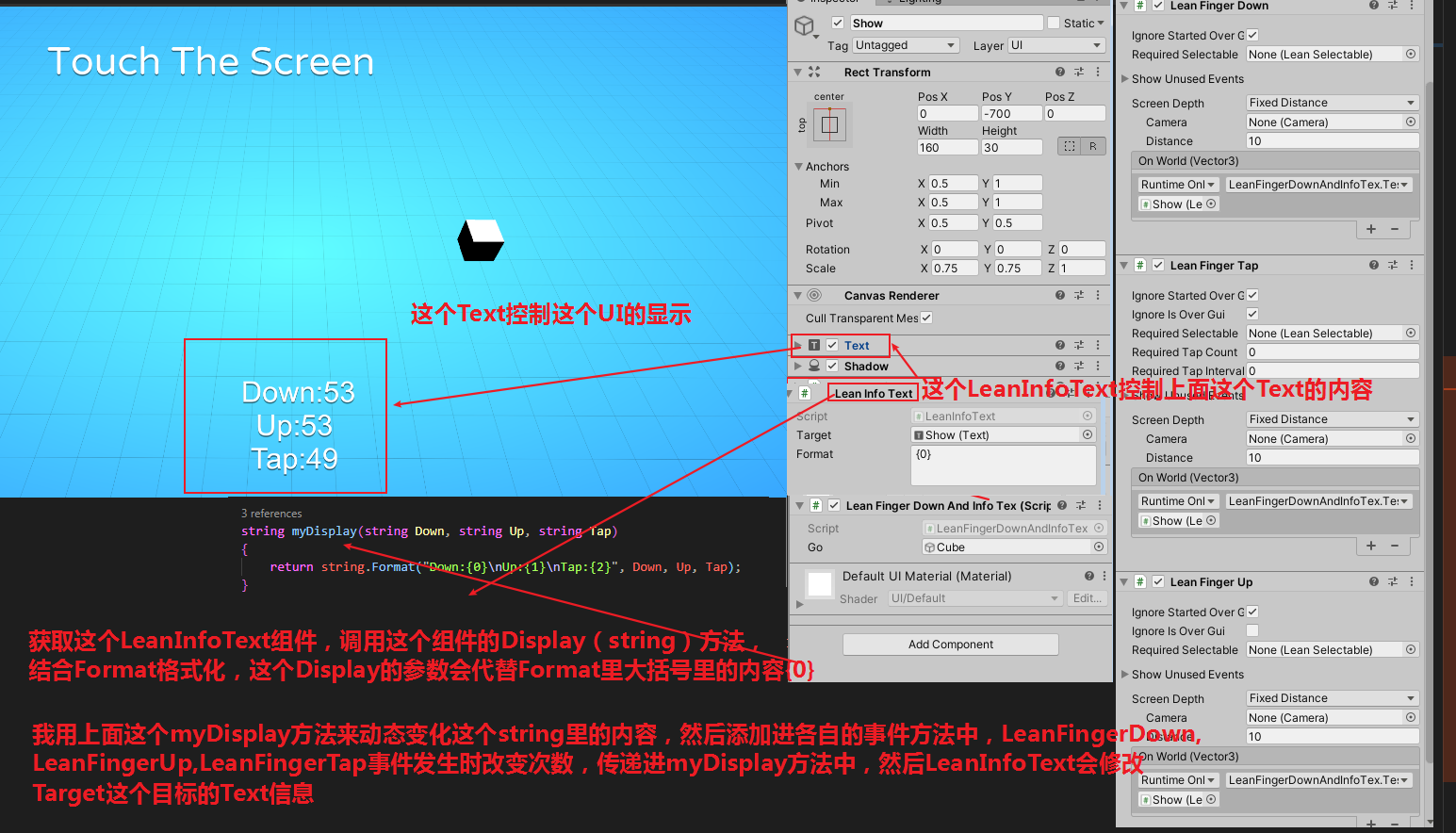Click the help icon on Canvas Renderer
Image resolution: width=1456 pixels, height=833 pixels.
pos(1060,295)
